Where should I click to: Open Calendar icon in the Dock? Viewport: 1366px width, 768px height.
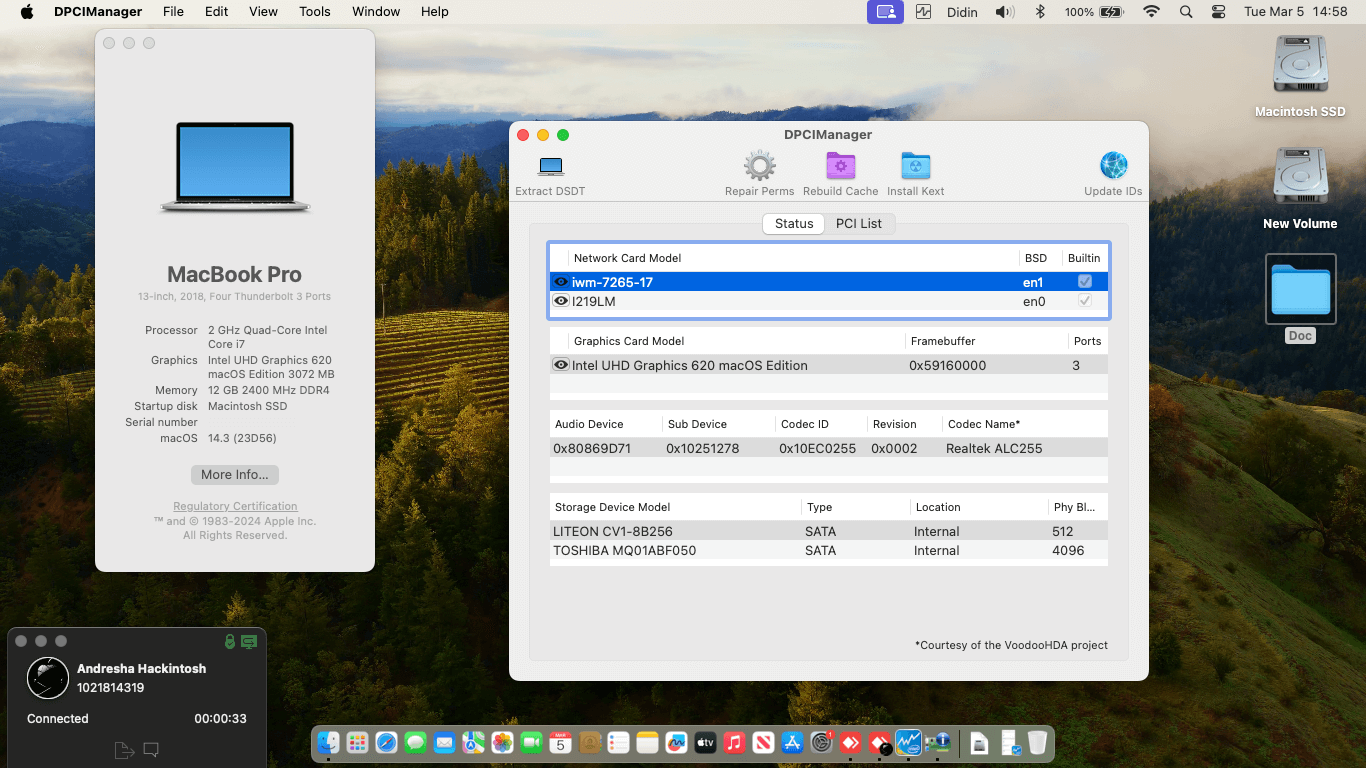[560, 742]
